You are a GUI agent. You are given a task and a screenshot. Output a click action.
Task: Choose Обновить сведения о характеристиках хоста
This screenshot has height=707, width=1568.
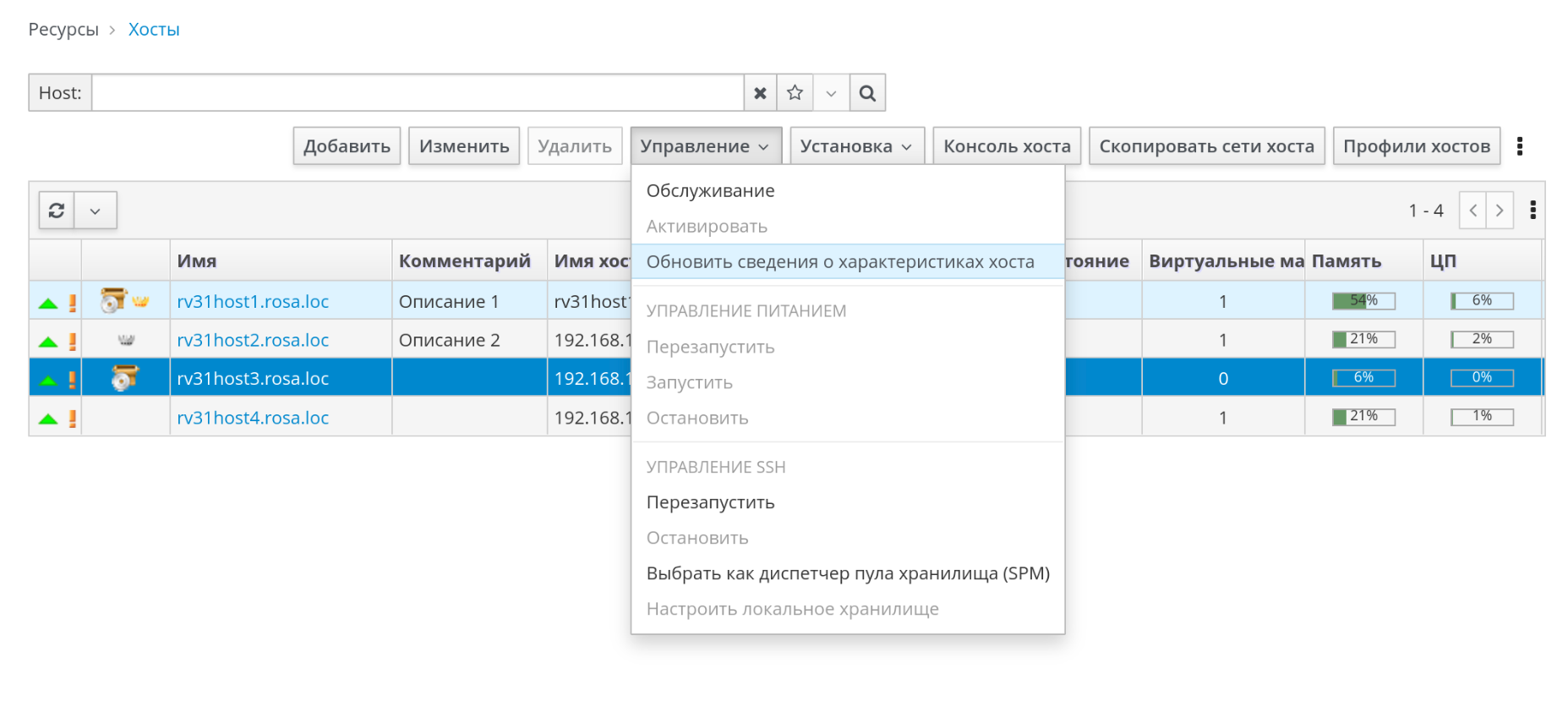839,262
